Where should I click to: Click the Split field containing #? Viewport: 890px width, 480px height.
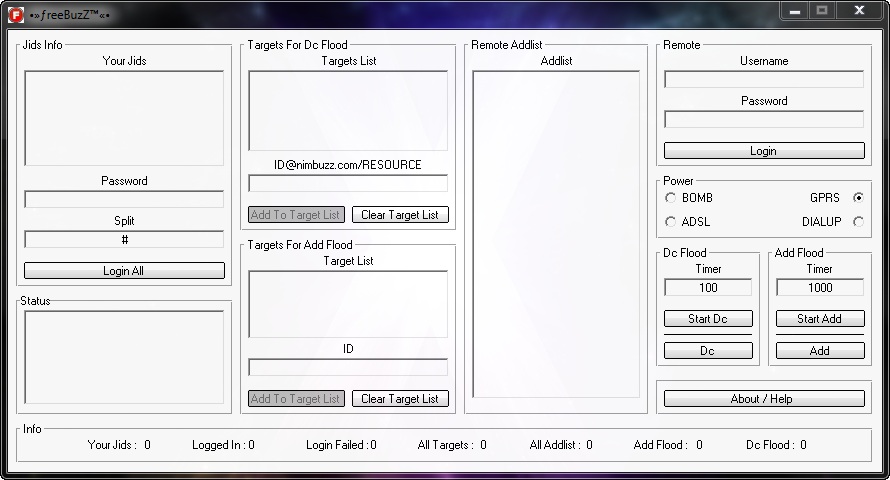click(124, 239)
